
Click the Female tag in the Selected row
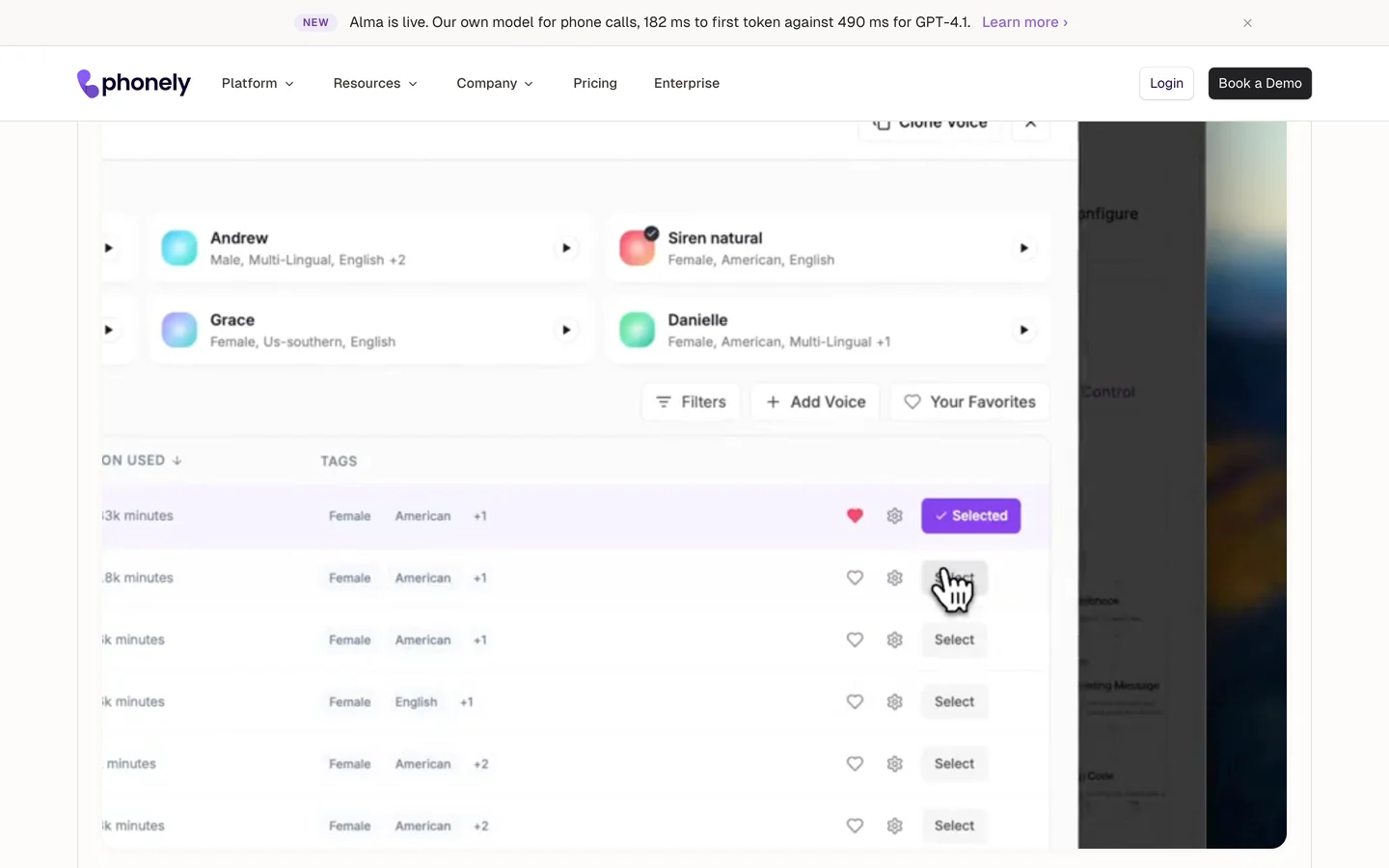349,516
